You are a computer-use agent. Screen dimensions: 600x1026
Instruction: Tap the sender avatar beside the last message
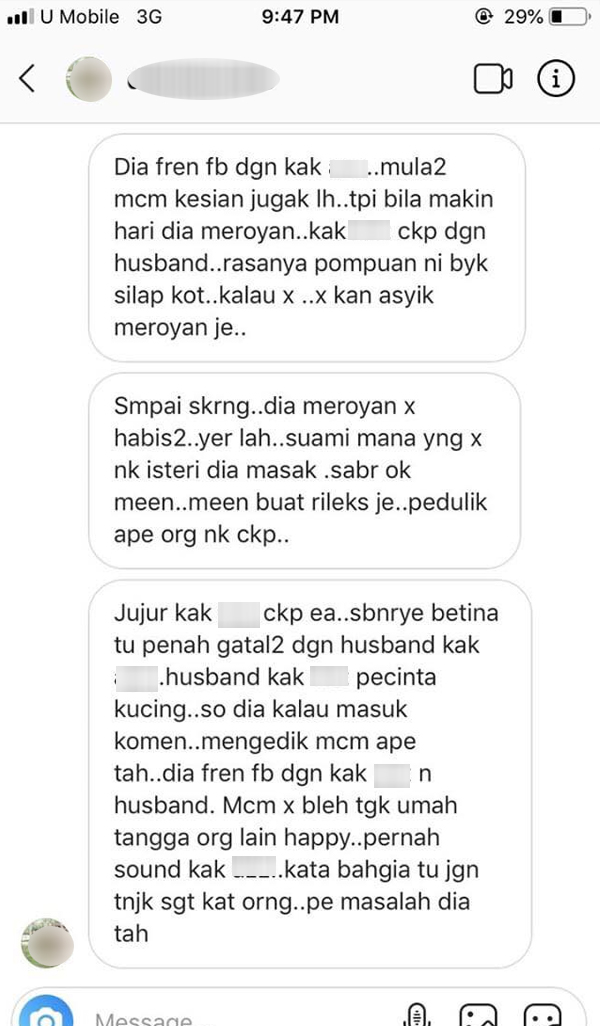(x=47, y=943)
